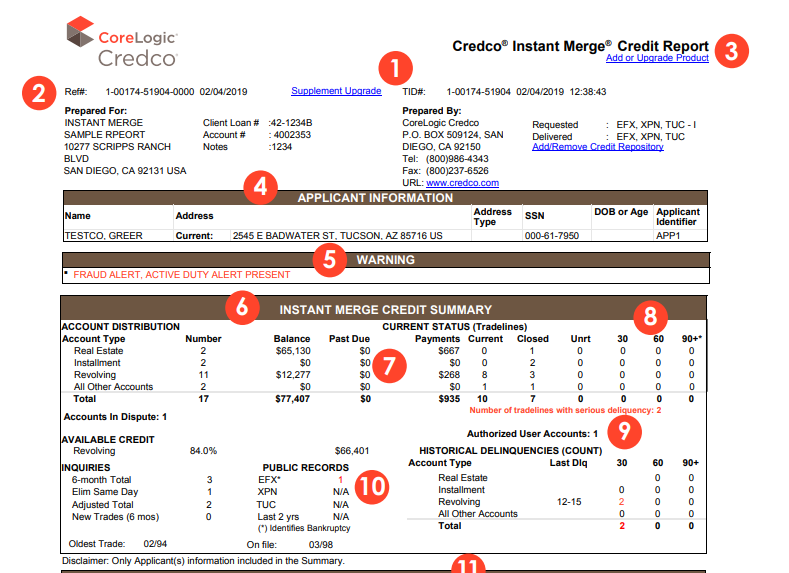
Task: Click the APPLICANT INFORMATION section header
Action: 375,198
